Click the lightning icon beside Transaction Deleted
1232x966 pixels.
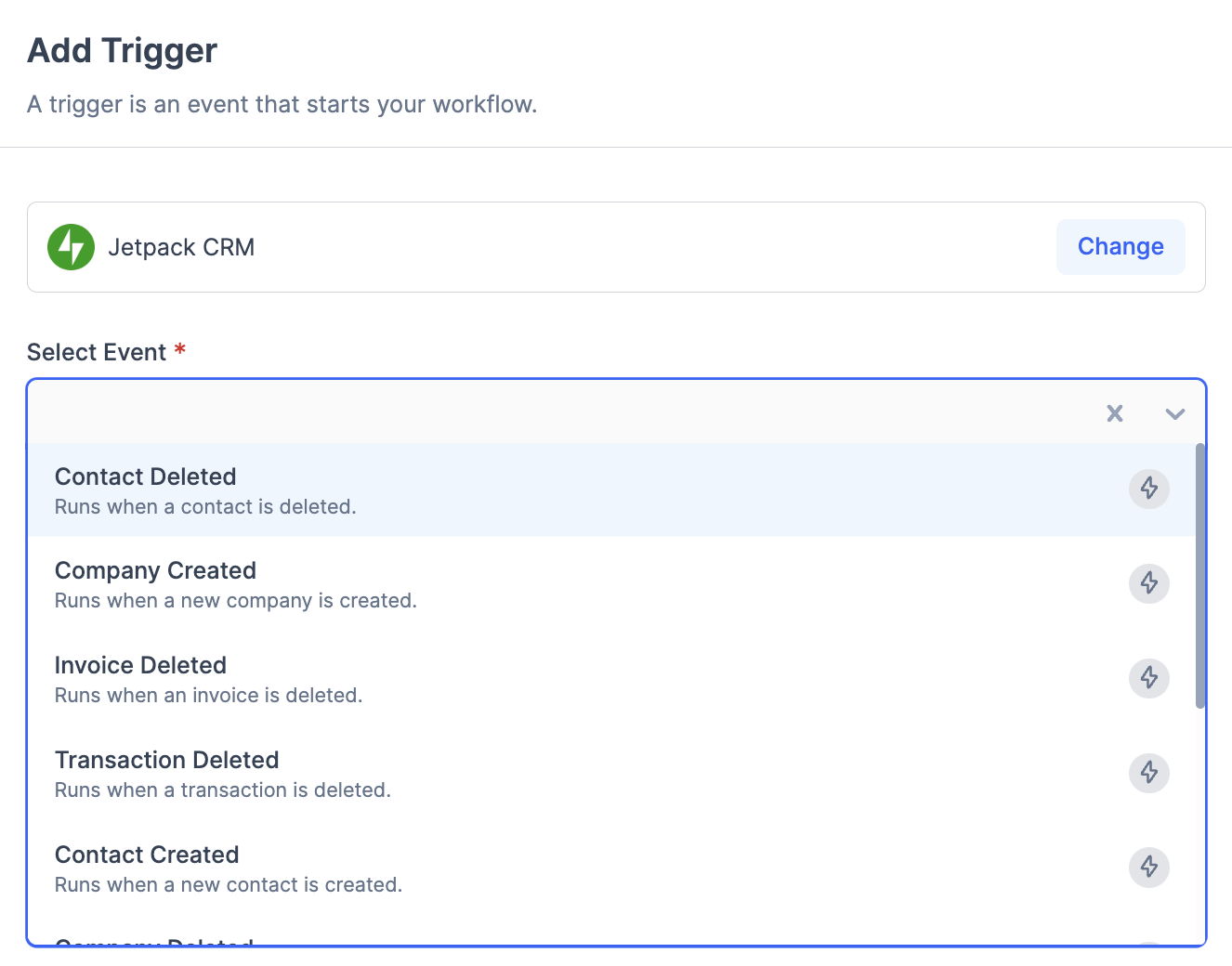pyautogui.click(x=1148, y=773)
